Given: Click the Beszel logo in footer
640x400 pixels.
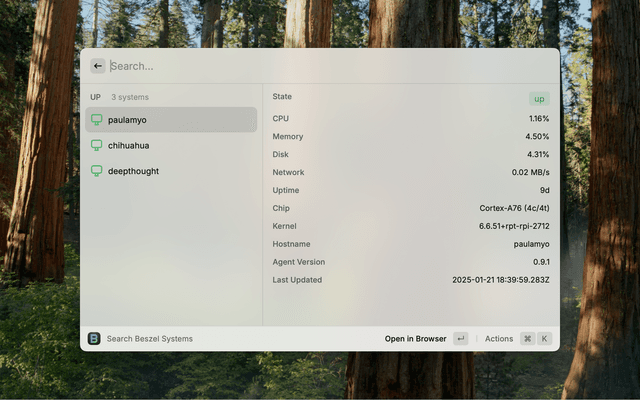Looking at the screenshot, I should tap(94, 339).
